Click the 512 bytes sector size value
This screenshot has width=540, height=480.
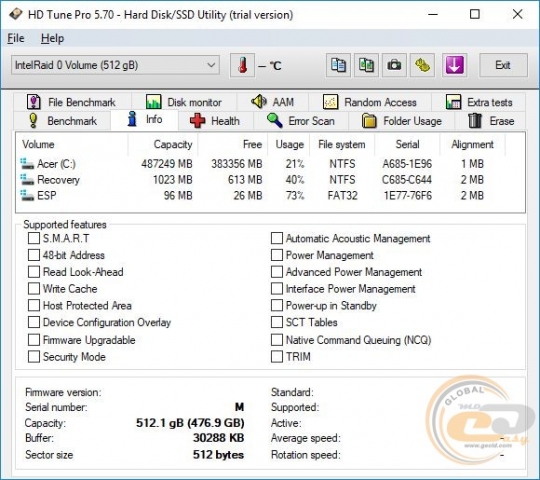click(x=218, y=455)
